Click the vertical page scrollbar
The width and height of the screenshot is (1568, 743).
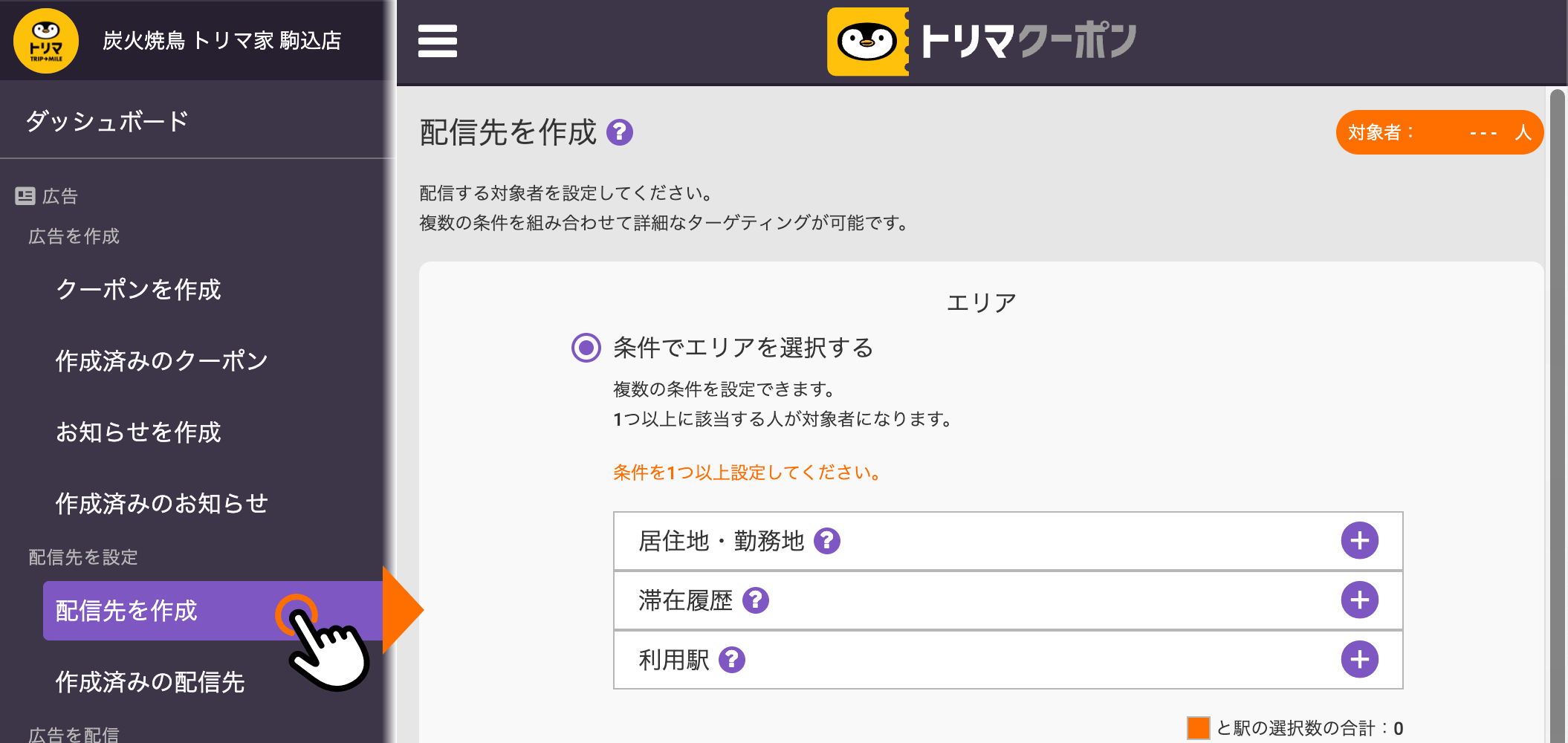click(x=1557, y=371)
